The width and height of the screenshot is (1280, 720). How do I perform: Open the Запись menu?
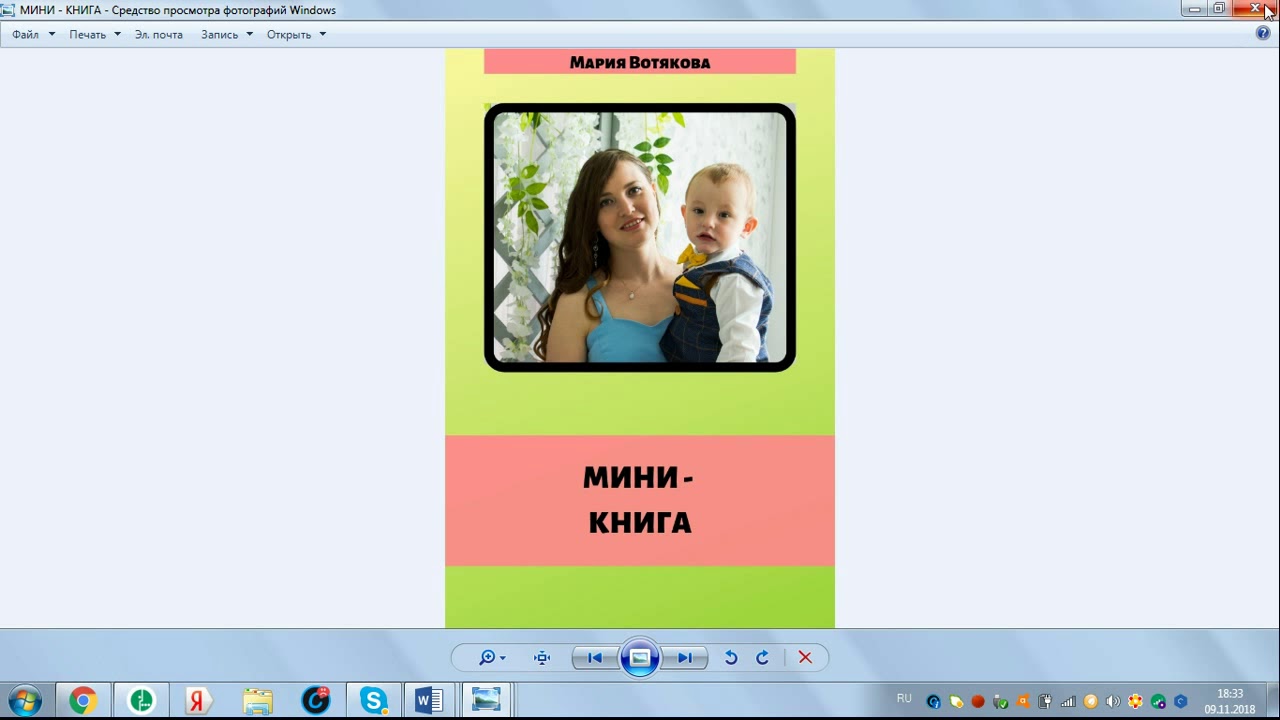227,34
